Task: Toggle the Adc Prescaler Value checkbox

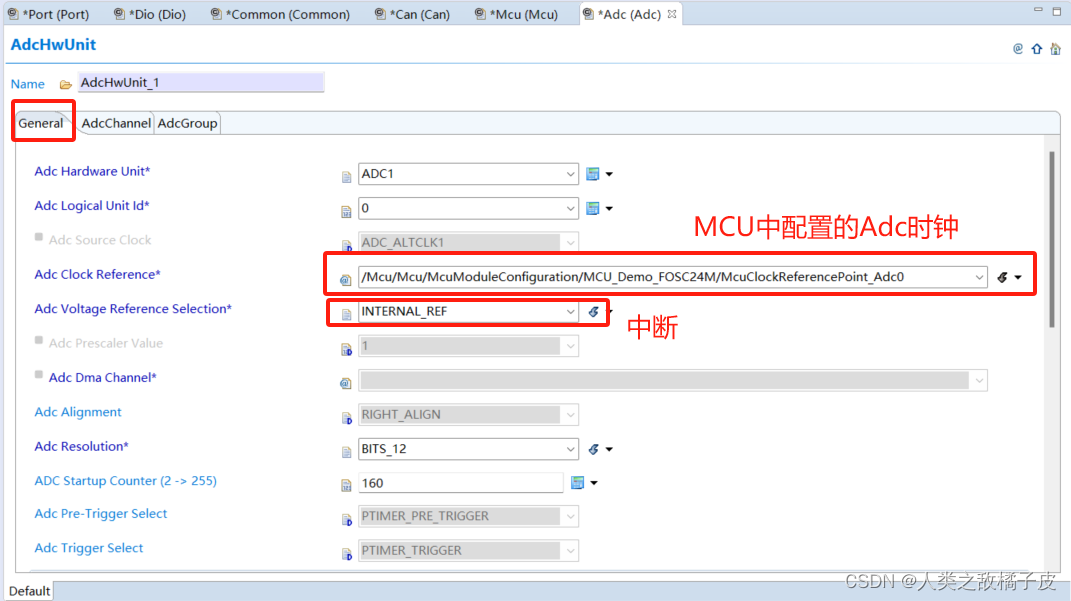Action: pyautogui.click(x=36, y=343)
